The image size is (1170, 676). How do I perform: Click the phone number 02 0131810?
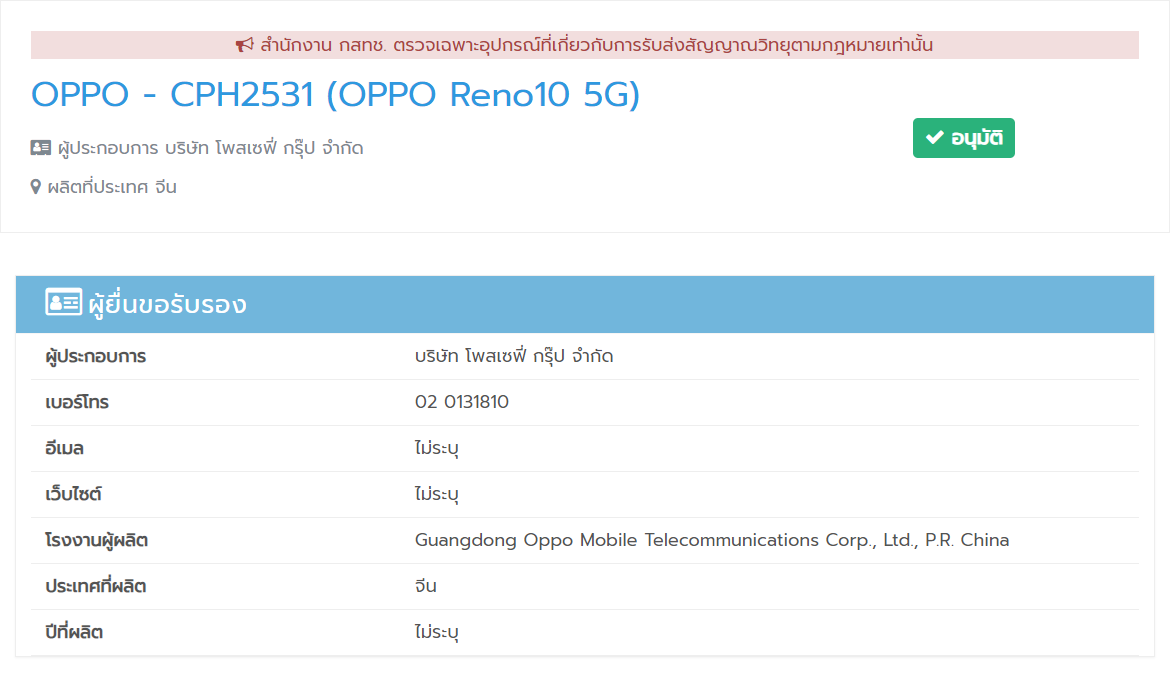pos(461,402)
